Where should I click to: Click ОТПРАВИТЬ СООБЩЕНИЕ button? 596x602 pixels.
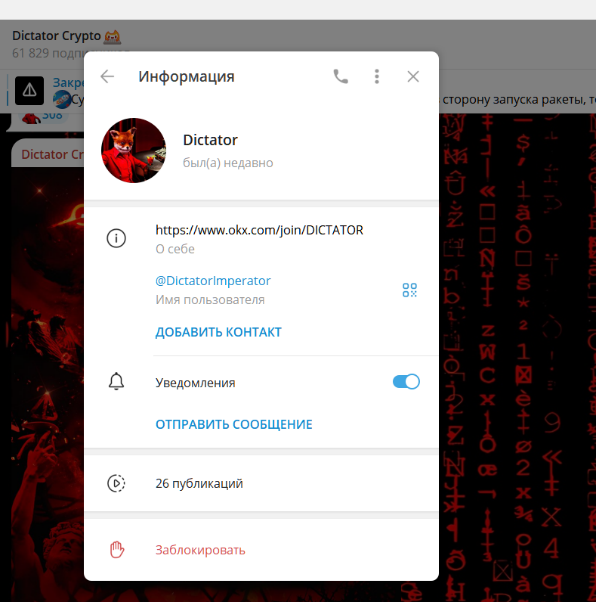(x=234, y=424)
